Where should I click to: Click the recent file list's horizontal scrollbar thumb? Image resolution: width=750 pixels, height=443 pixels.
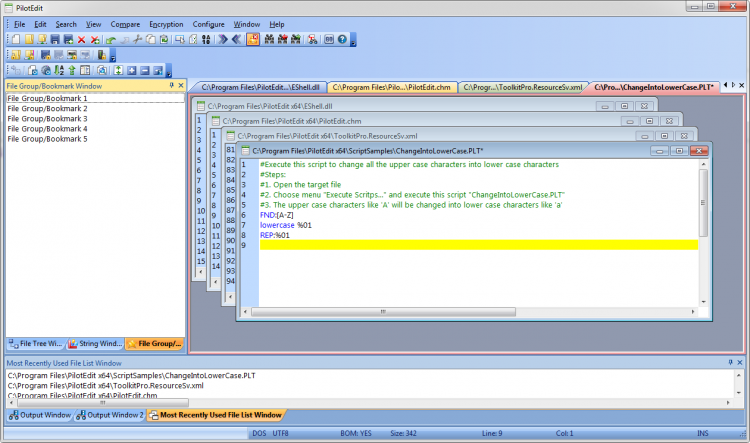(x=102, y=403)
